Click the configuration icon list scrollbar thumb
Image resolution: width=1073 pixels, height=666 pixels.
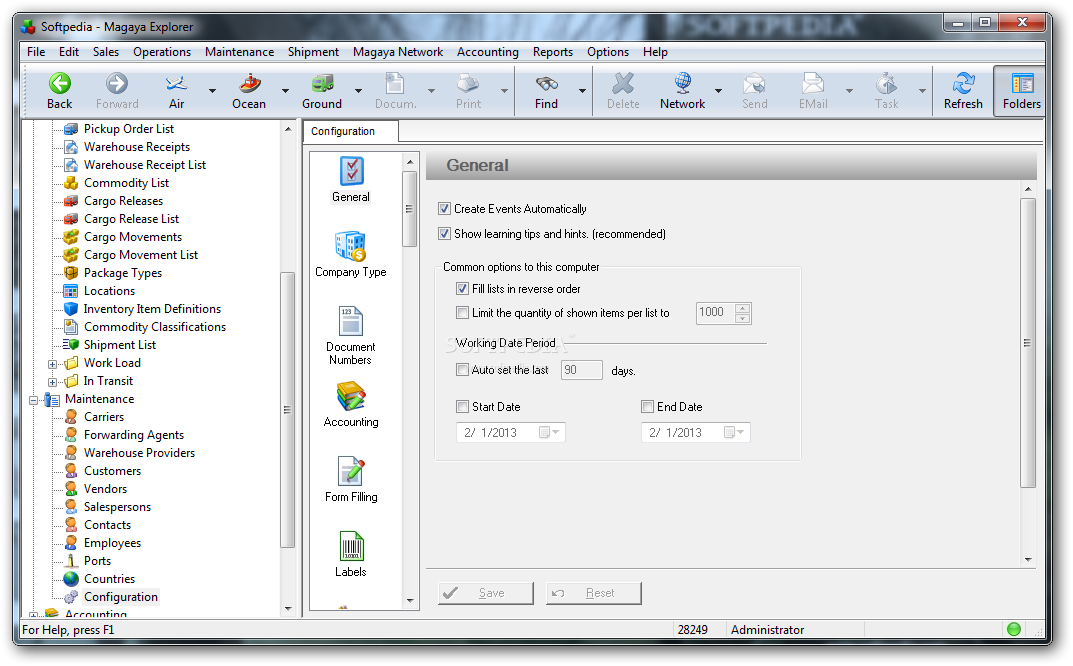tap(410, 209)
